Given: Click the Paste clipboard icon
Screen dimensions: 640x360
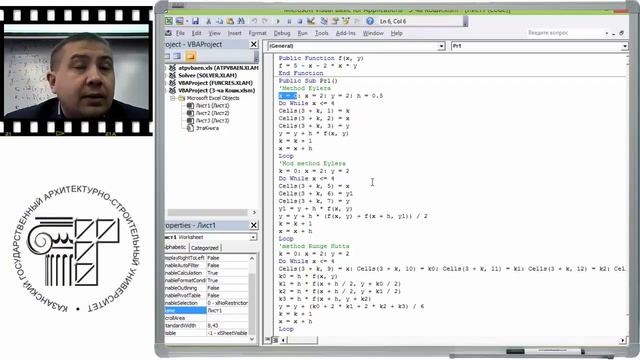Looking at the screenshot, I should (x=230, y=21).
